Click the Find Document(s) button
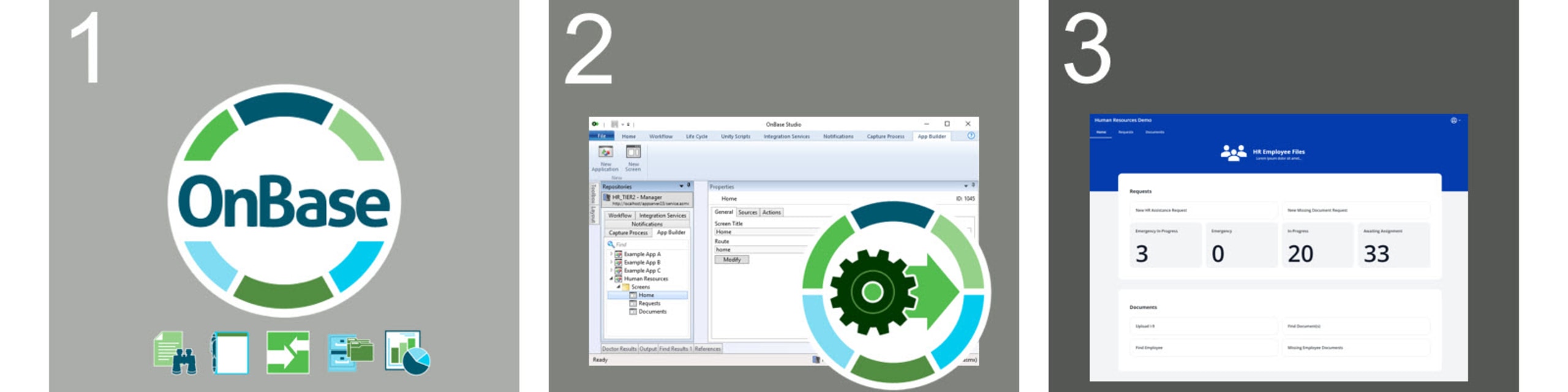The image size is (1568, 392). pyautogui.click(x=1355, y=326)
